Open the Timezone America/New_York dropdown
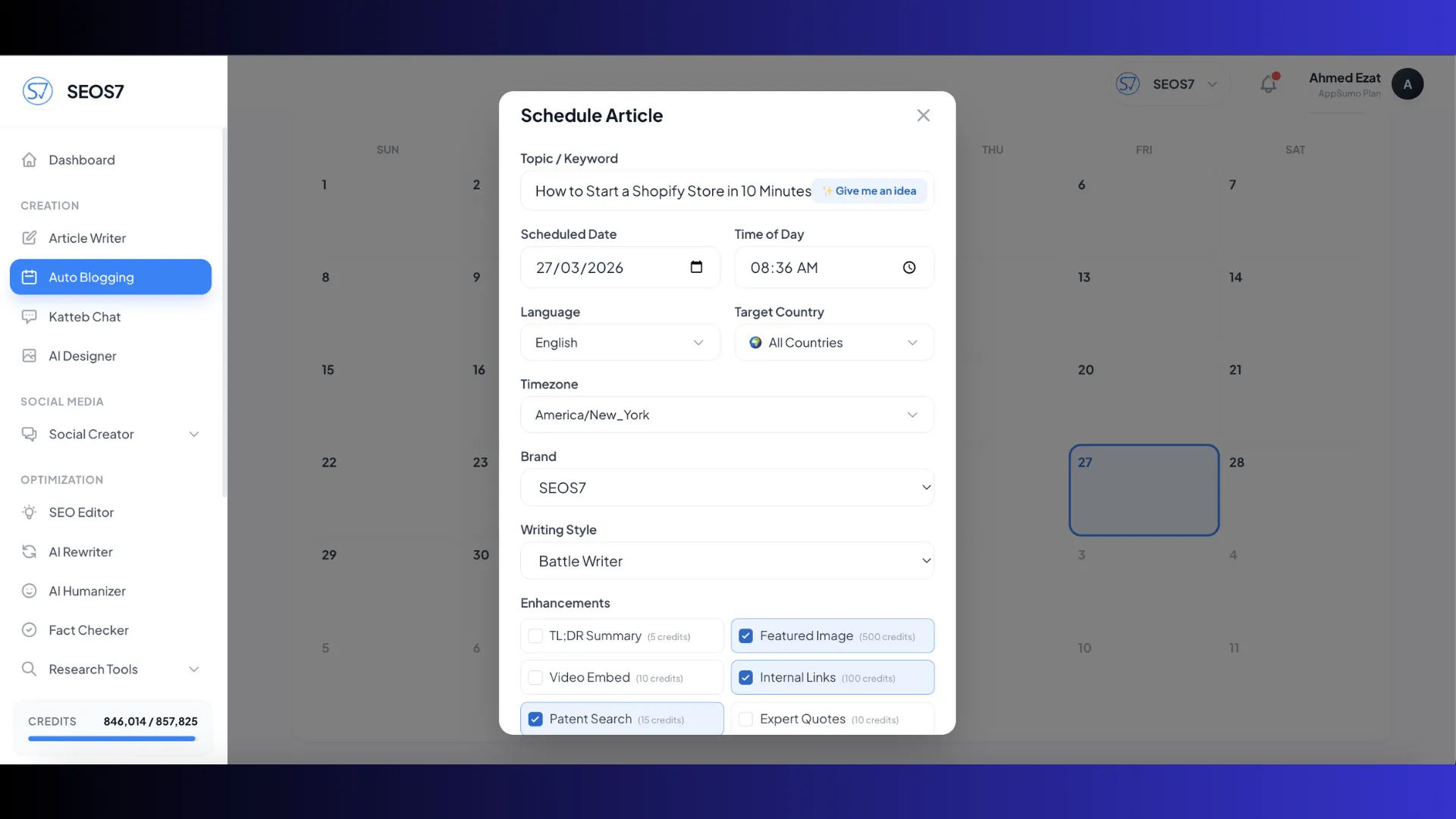The image size is (1456, 819). coord(726,415)
